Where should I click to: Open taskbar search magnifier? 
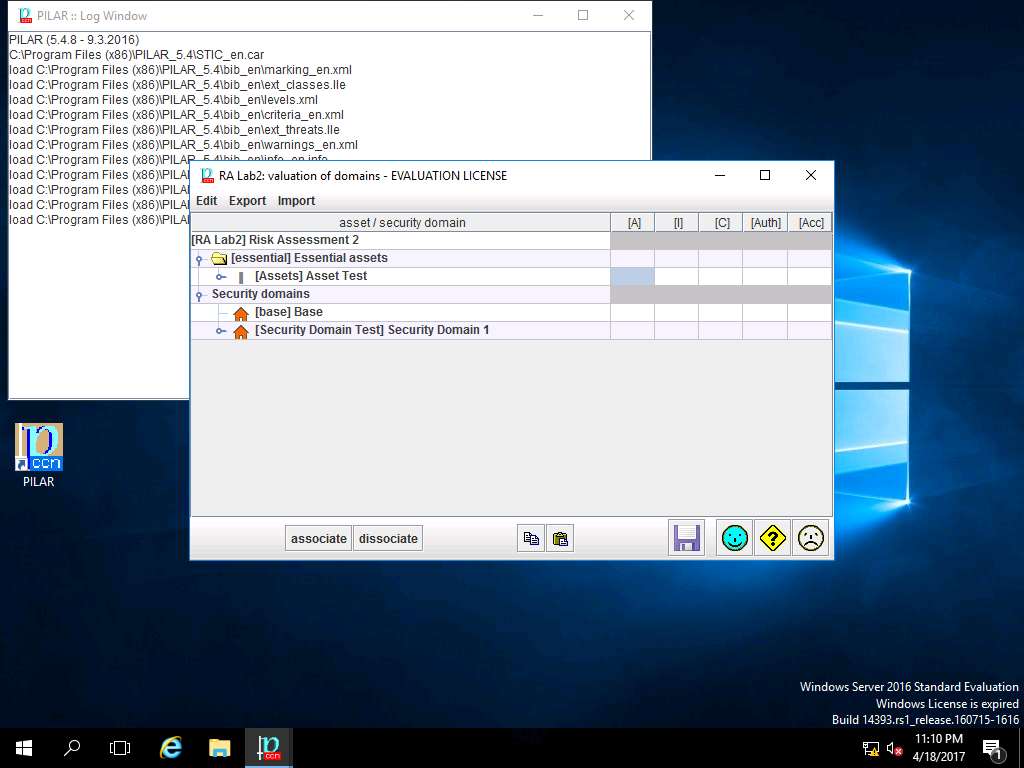point(72,748)
